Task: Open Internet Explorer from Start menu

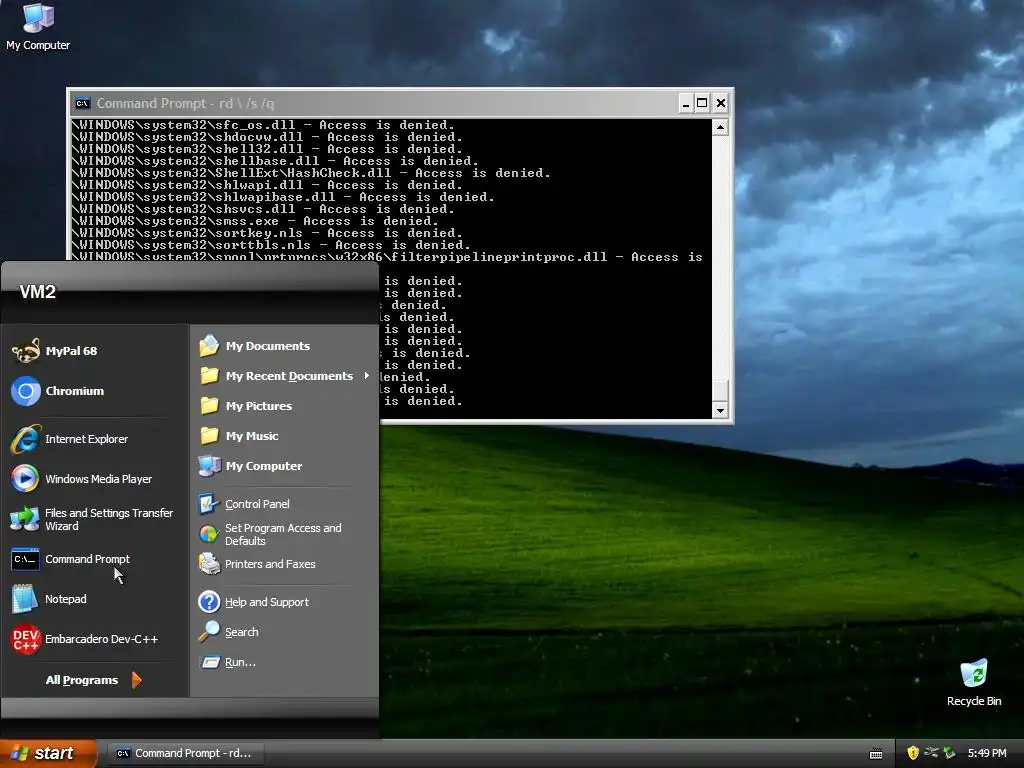Action: (x=70, y=439)
